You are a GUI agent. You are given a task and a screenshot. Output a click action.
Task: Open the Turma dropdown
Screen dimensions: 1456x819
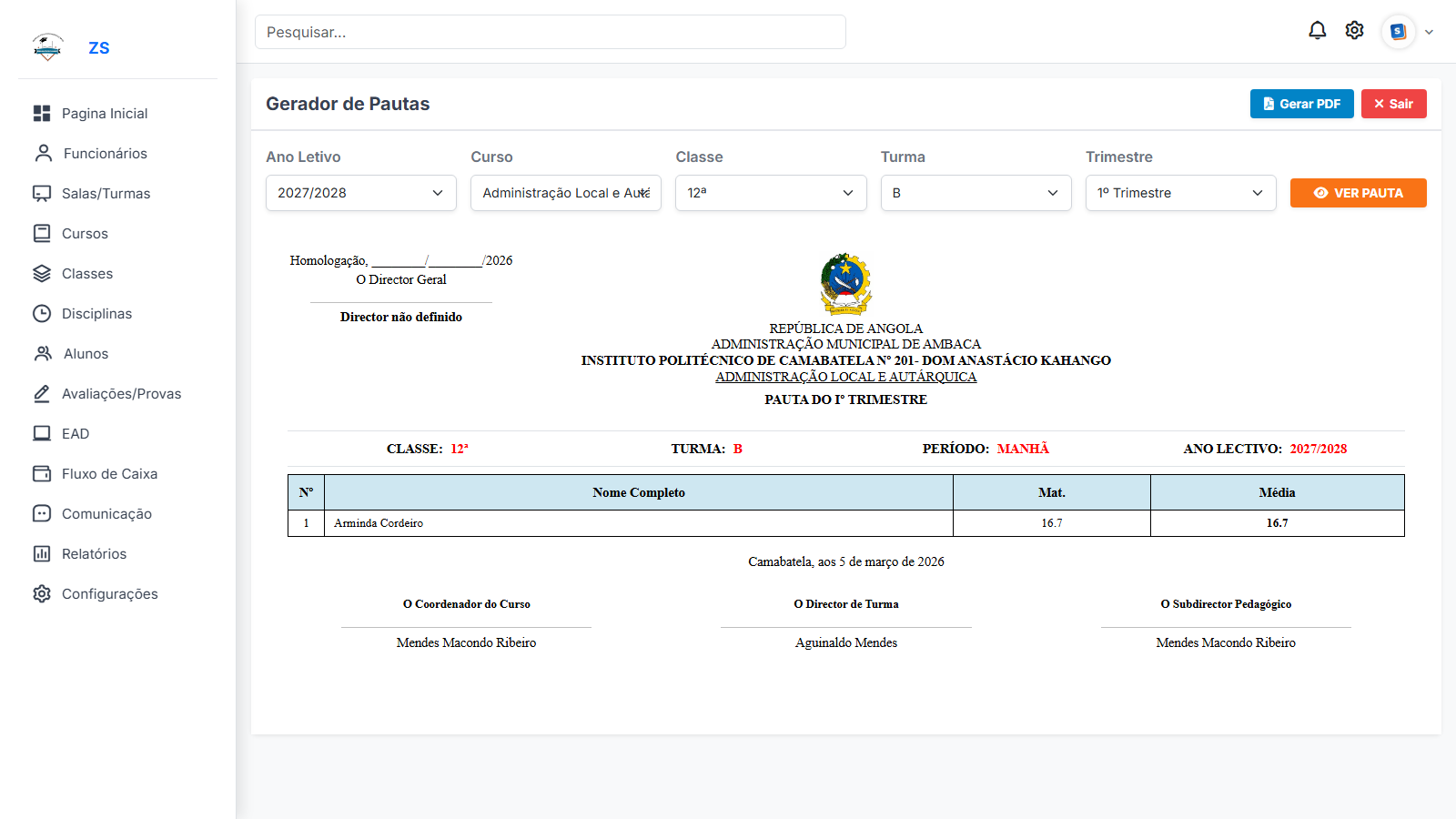[x=976, y=193]
